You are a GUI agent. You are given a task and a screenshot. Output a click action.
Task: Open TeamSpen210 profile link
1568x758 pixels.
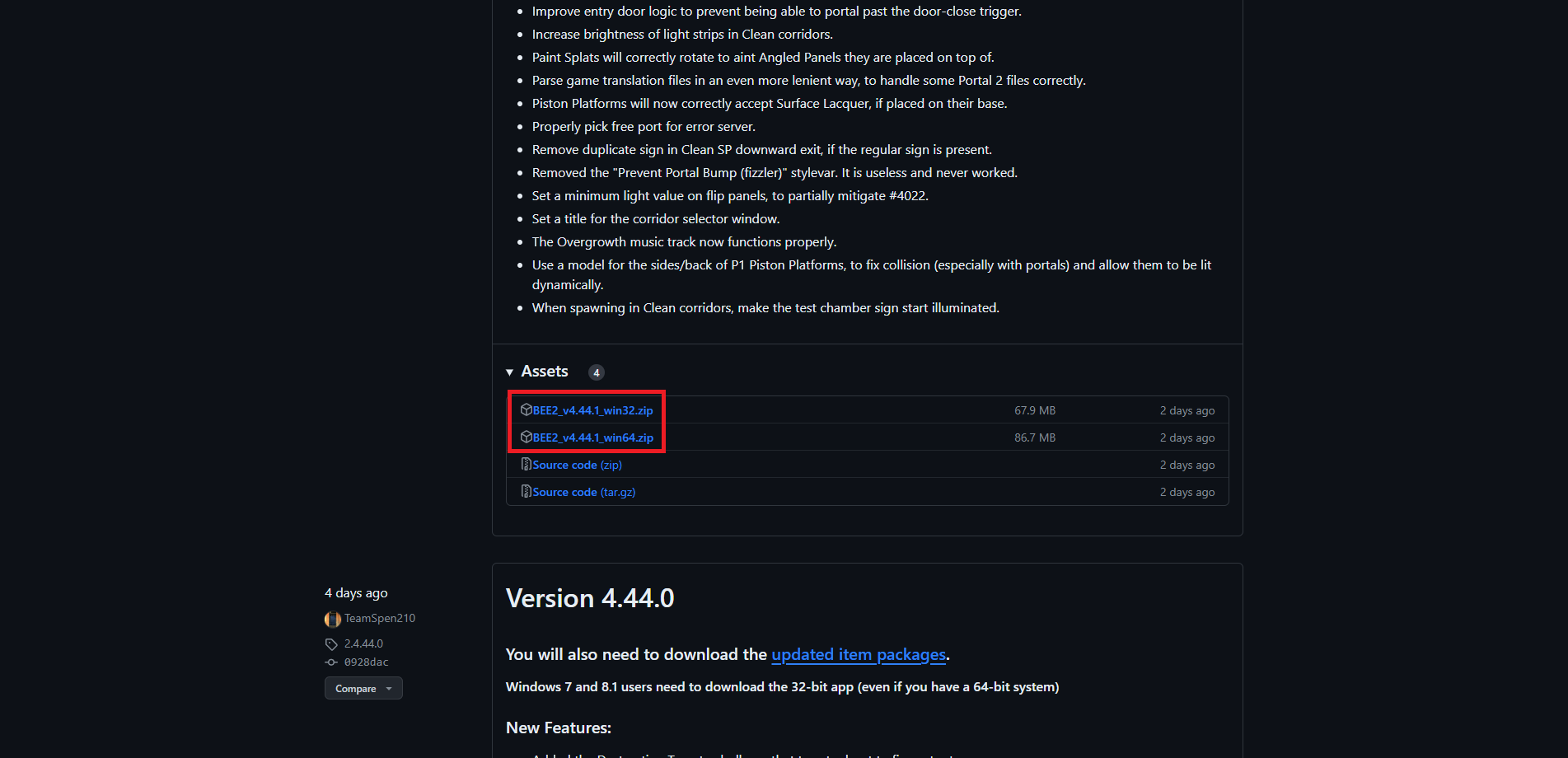[380, 618]
